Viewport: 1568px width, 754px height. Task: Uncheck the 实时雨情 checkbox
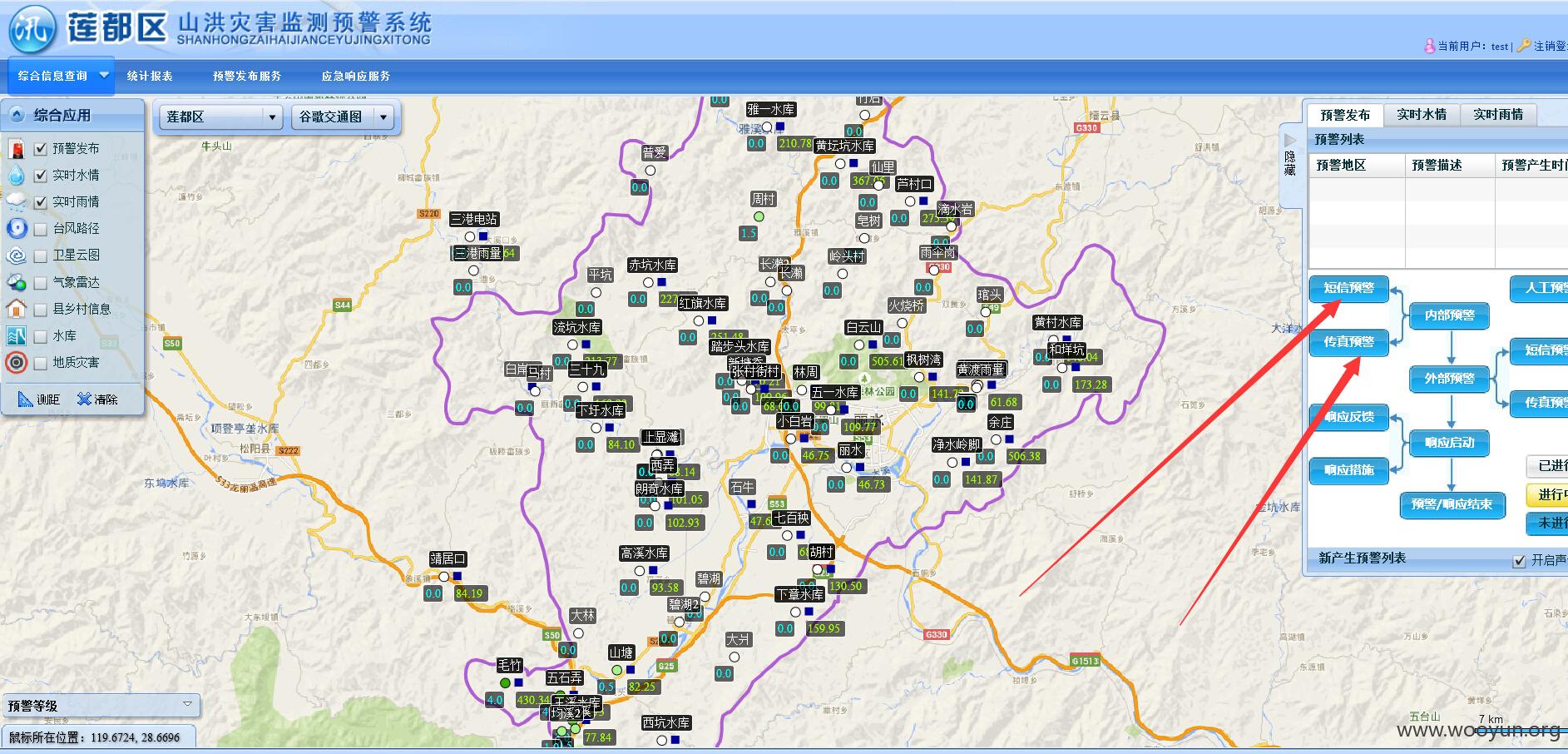(x=40, y=202)
